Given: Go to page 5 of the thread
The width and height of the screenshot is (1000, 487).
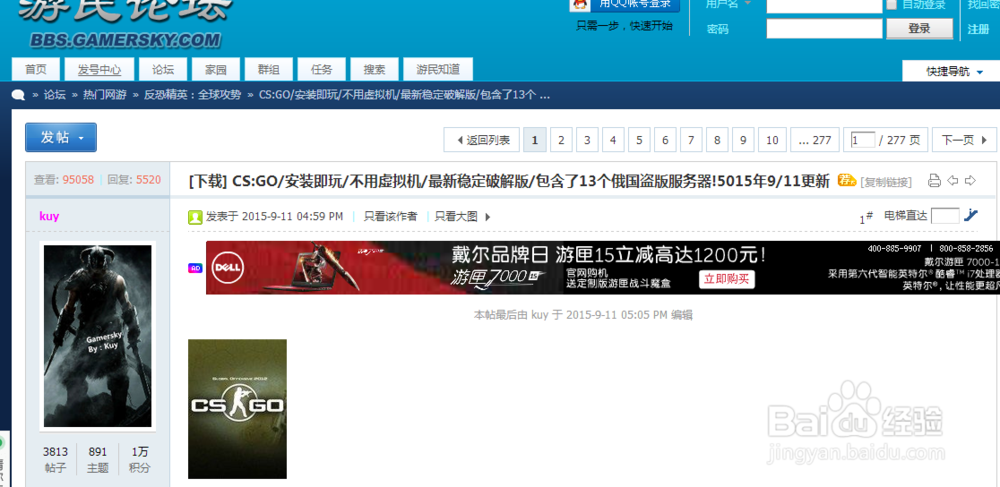Looking at the screenshot, I should click(639, 140).
